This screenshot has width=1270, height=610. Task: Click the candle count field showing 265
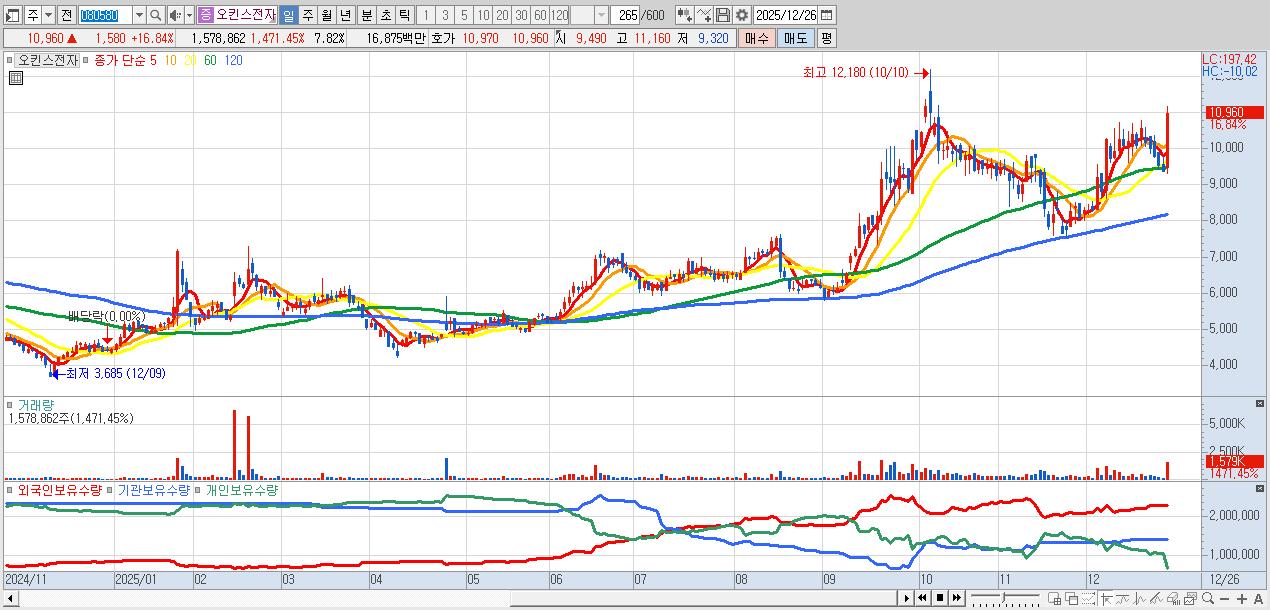(625, 15)
